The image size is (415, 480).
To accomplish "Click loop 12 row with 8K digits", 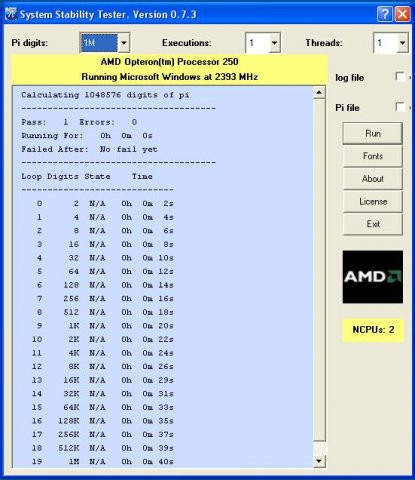I will [x=103, y=367].
